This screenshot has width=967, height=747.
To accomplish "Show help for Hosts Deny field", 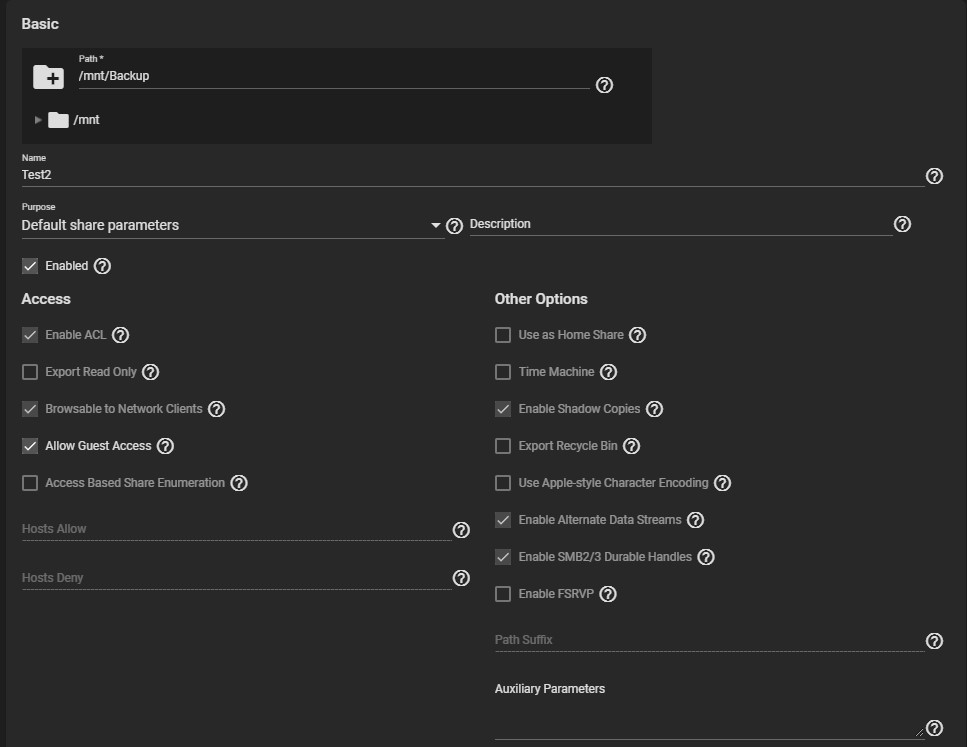I will click(x=461, y=578).
